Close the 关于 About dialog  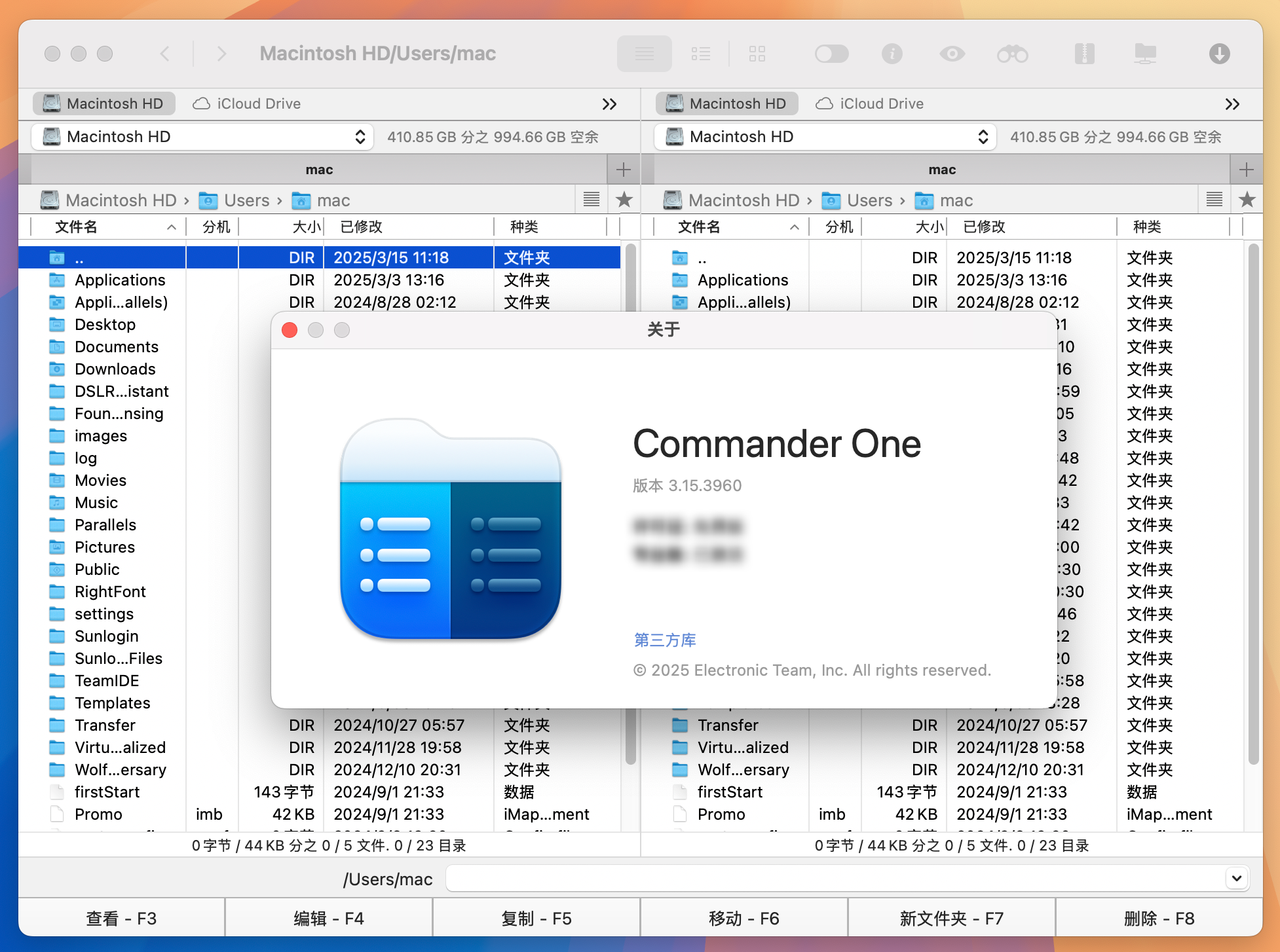pos(290,330)
